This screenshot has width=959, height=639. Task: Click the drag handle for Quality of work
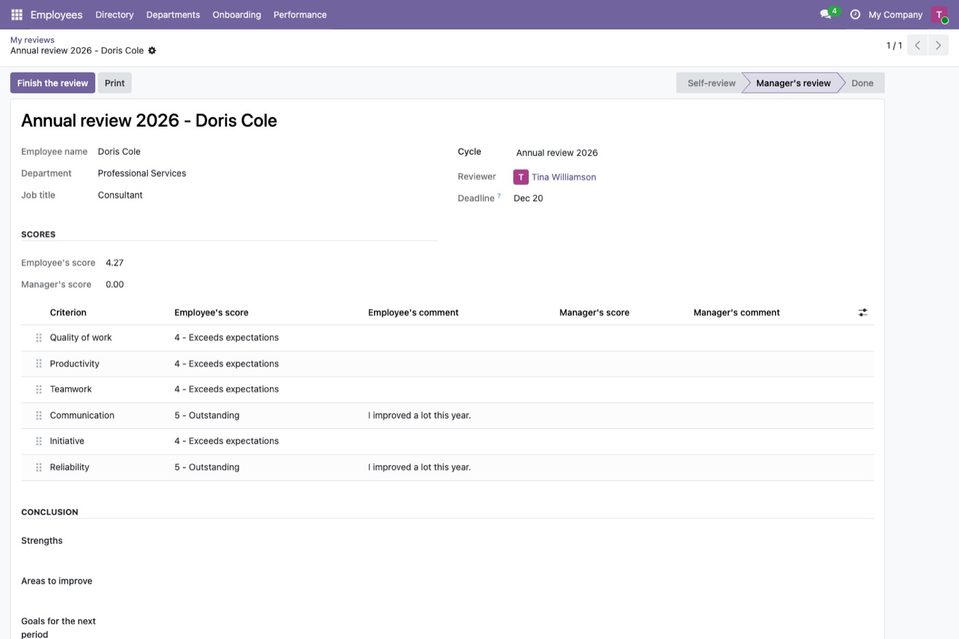coord(39,338)
